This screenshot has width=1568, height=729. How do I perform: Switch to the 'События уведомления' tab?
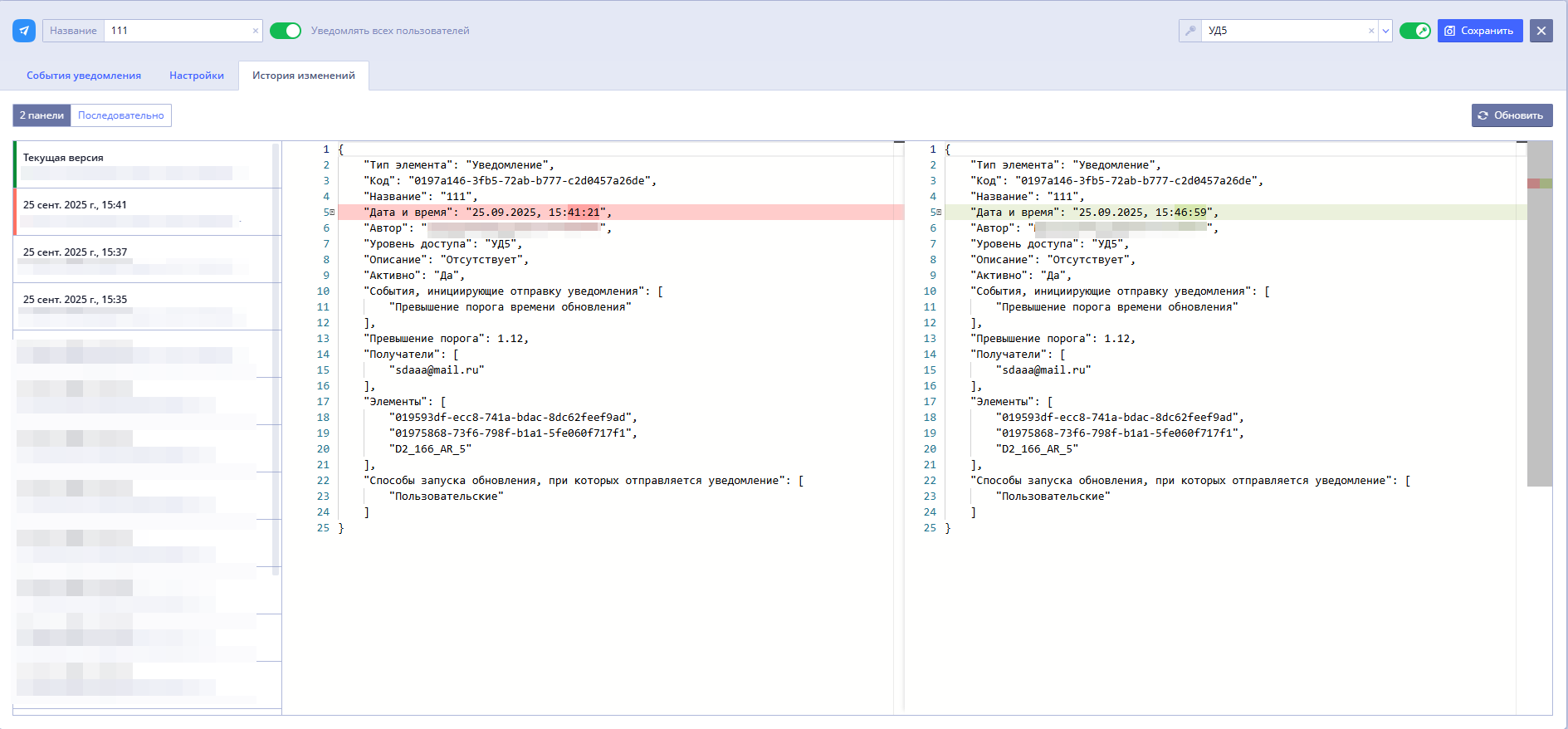(84, 76)
